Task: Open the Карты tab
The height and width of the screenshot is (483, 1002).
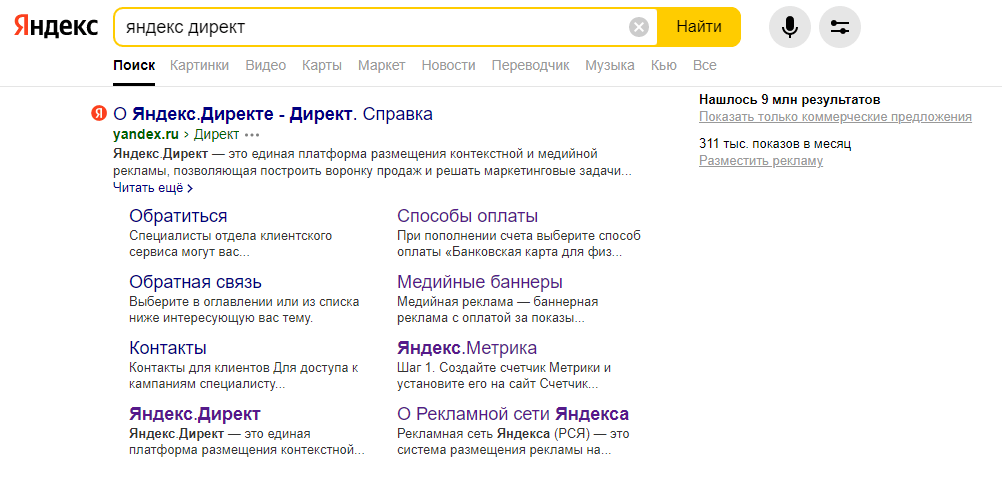Action: tap(322, 65)
